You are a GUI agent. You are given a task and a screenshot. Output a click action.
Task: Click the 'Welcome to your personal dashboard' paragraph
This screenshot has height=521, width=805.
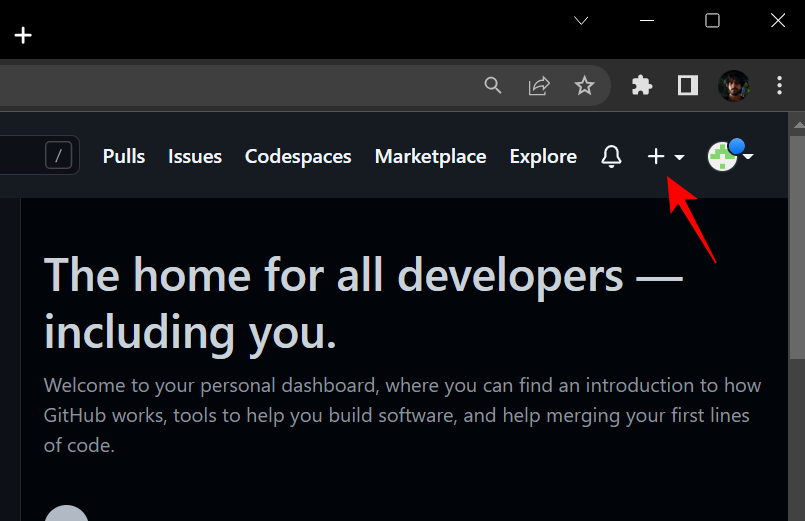tap(402, 415)
